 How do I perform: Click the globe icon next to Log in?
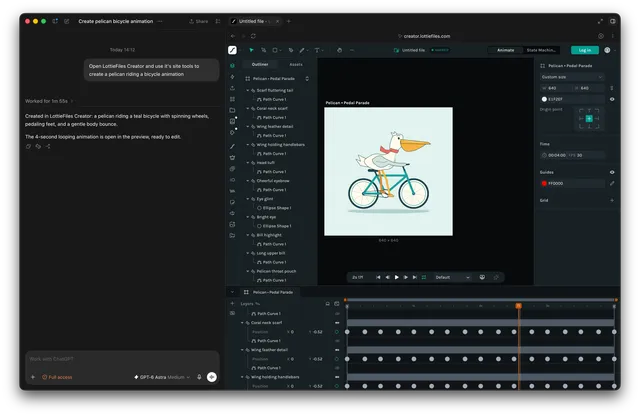607,50
